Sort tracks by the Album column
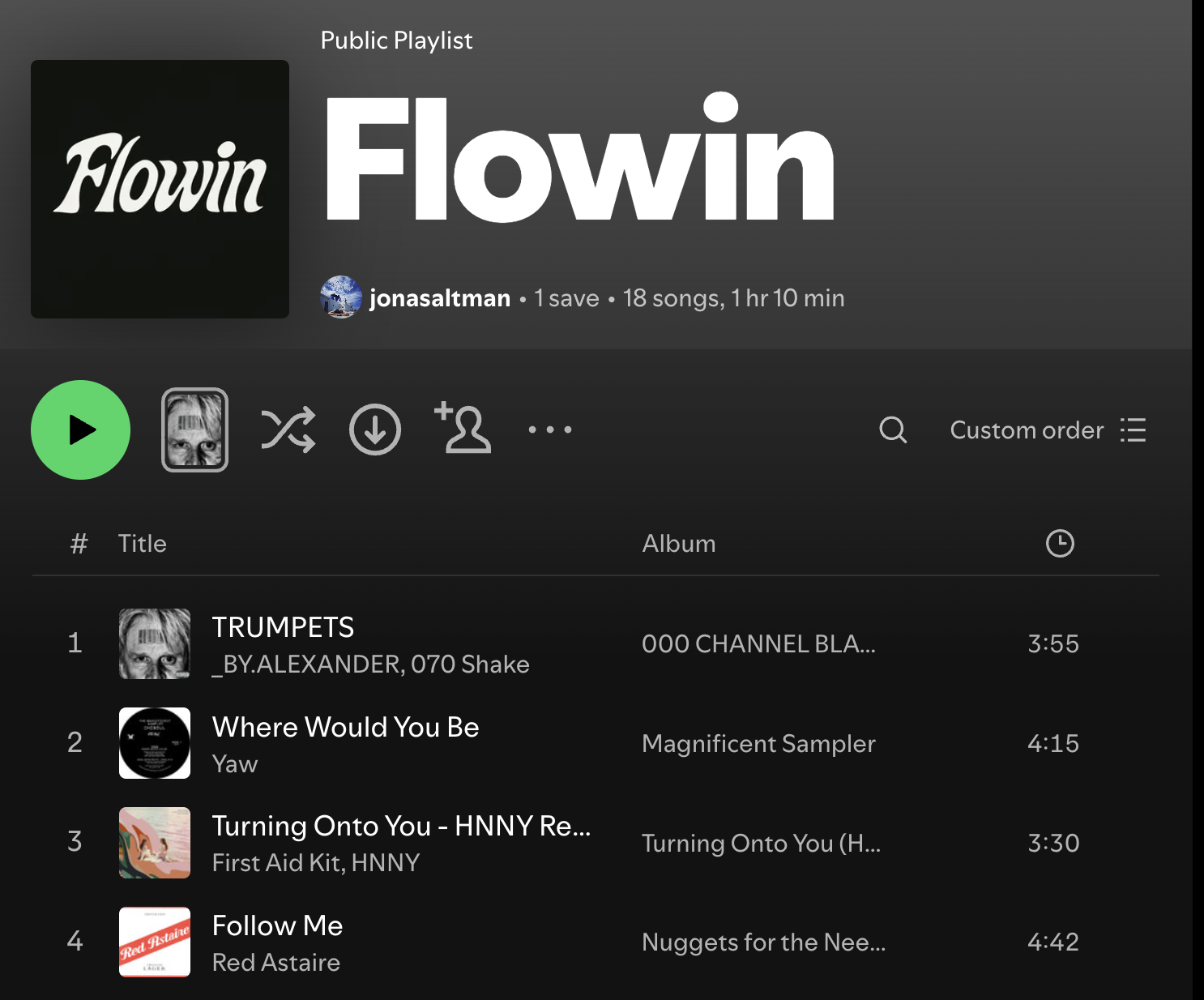This screenshot has height=1000, width=1204. coord(679,543)
